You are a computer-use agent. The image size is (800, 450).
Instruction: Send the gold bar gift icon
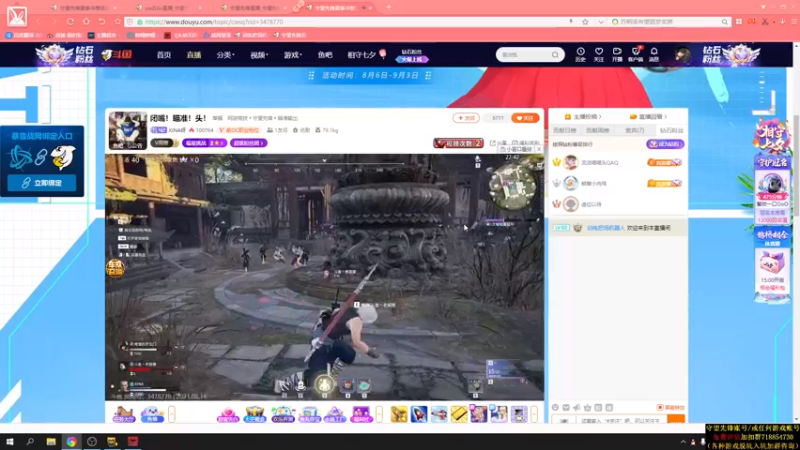(x=459, y=414)
